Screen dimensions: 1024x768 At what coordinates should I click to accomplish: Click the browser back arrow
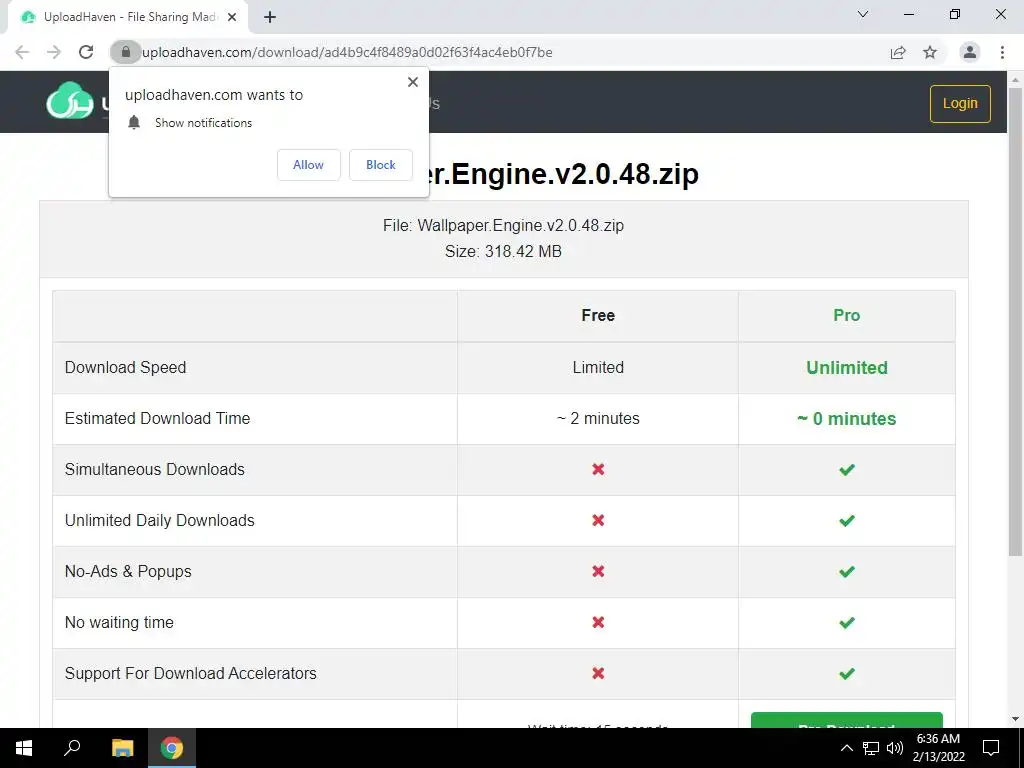(22, 52)
